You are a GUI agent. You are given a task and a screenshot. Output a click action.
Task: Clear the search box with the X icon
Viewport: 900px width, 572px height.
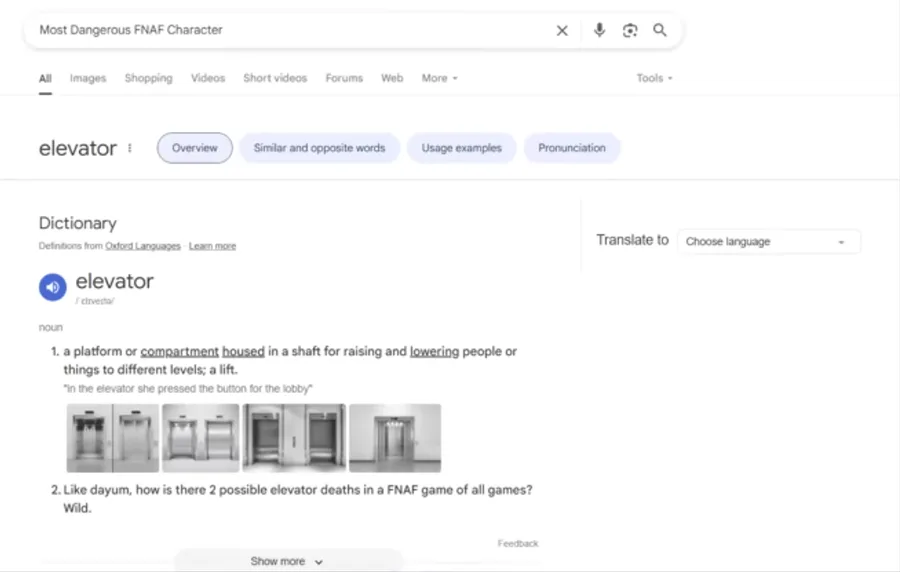point(562,30)
